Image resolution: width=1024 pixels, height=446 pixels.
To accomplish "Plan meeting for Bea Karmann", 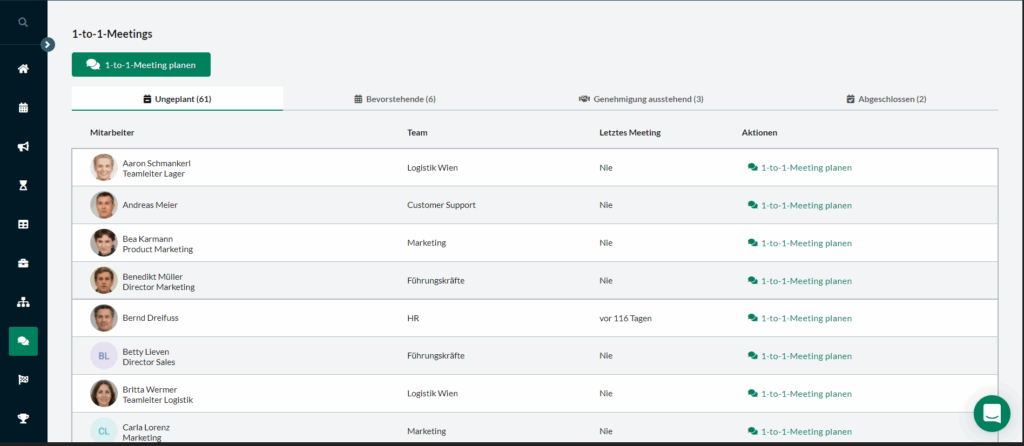I will 799,243.
